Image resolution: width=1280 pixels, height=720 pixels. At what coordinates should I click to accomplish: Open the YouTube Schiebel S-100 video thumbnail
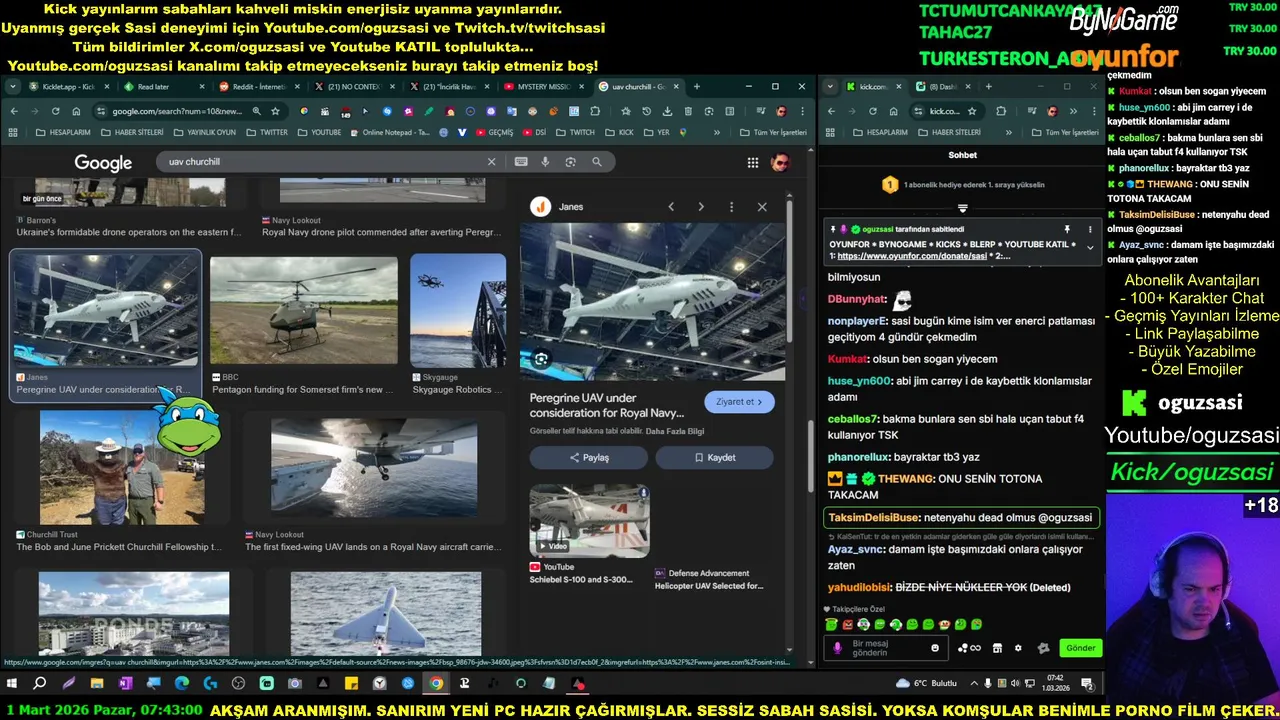click(x=589, y=521)
